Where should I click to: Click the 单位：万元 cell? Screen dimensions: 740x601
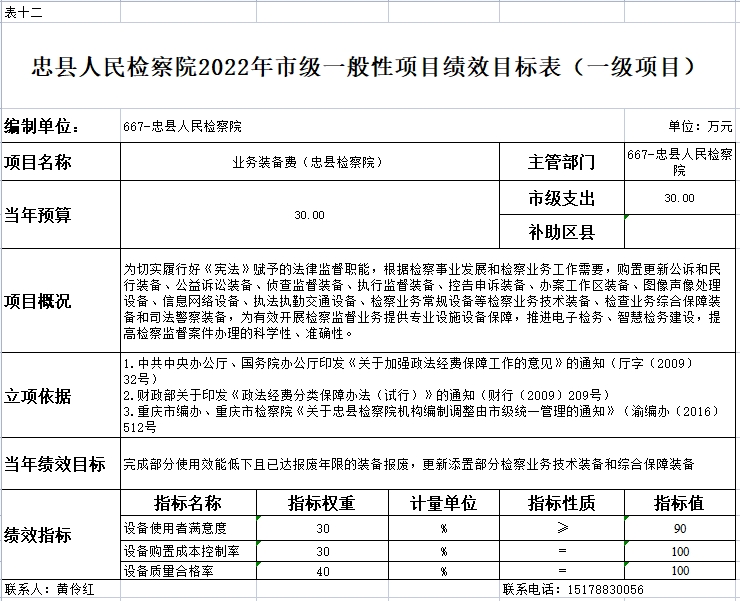click(699, 127)
